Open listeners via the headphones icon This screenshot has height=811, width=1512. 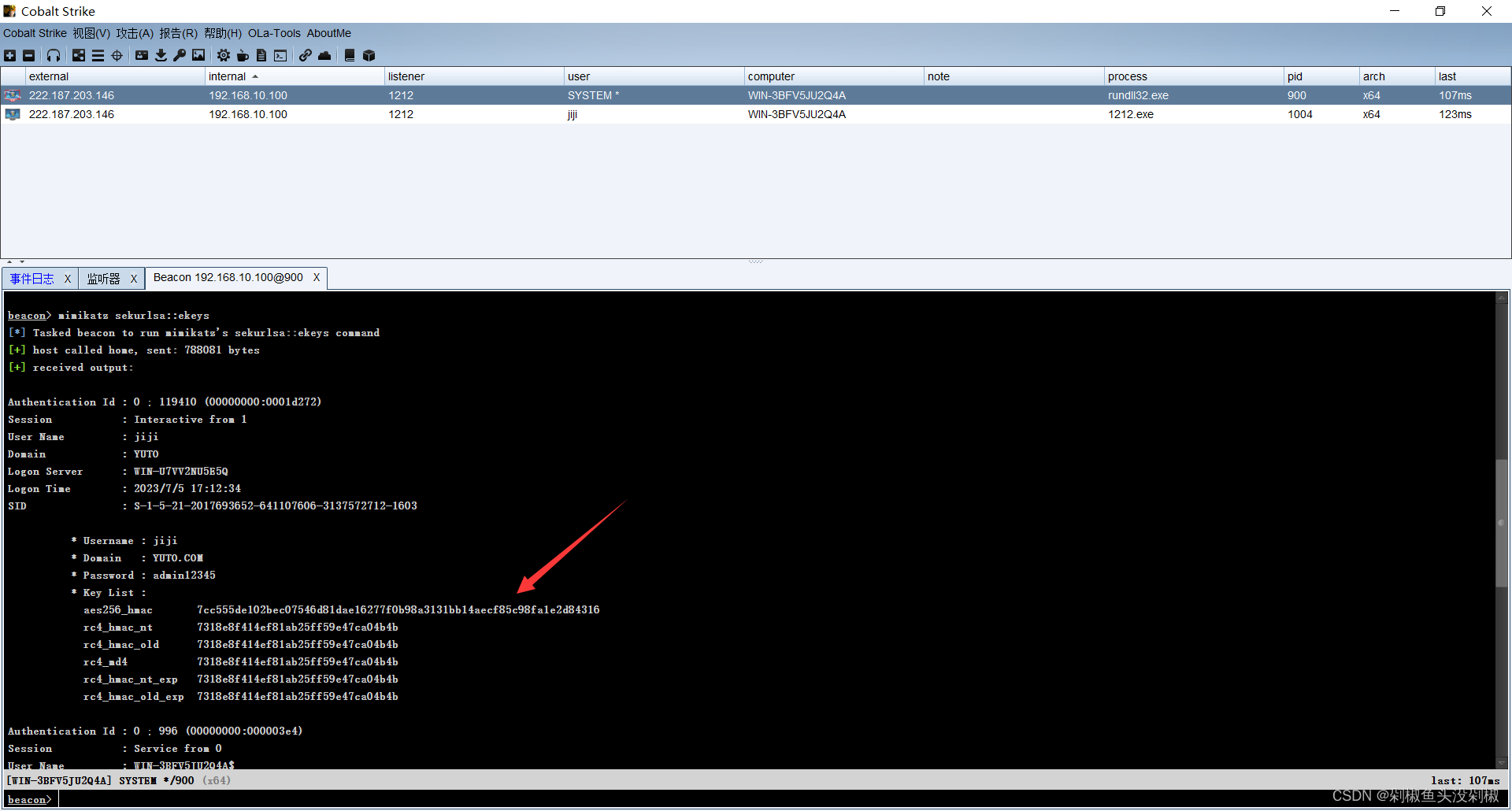[x=54, y=55]
